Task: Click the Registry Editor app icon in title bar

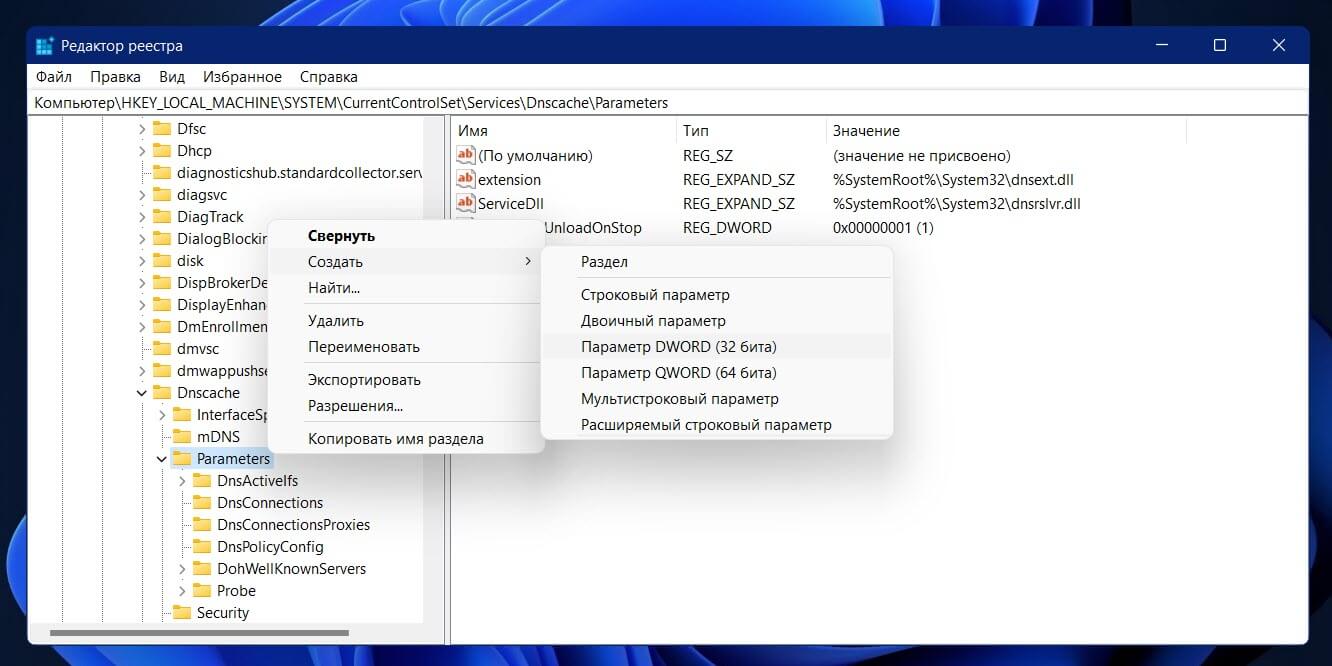Action: coord(45,46)
